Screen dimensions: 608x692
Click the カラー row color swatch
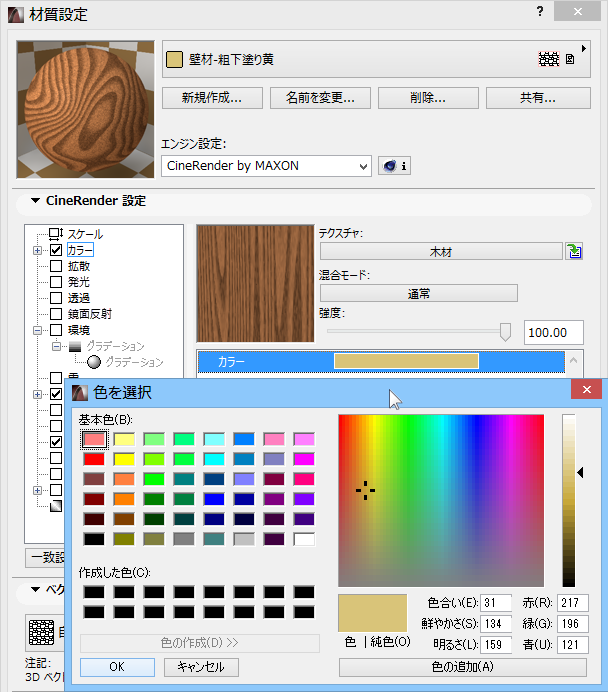[406, 361]
